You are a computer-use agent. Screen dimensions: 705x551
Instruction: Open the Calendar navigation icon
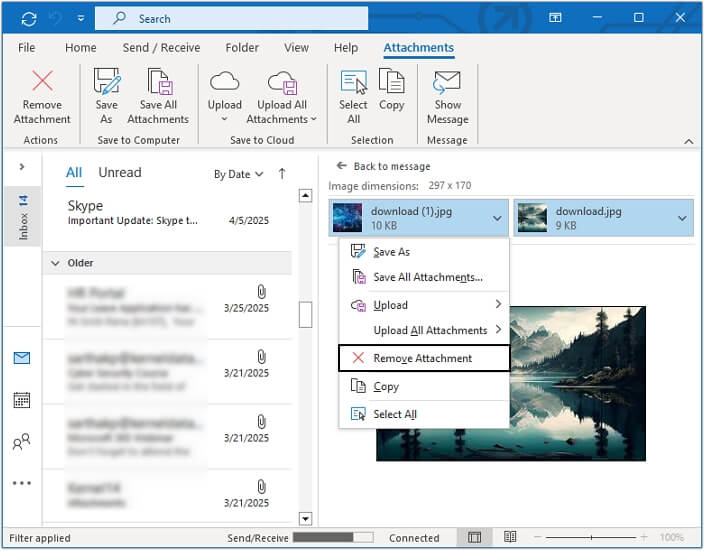(x=22, y=400)
